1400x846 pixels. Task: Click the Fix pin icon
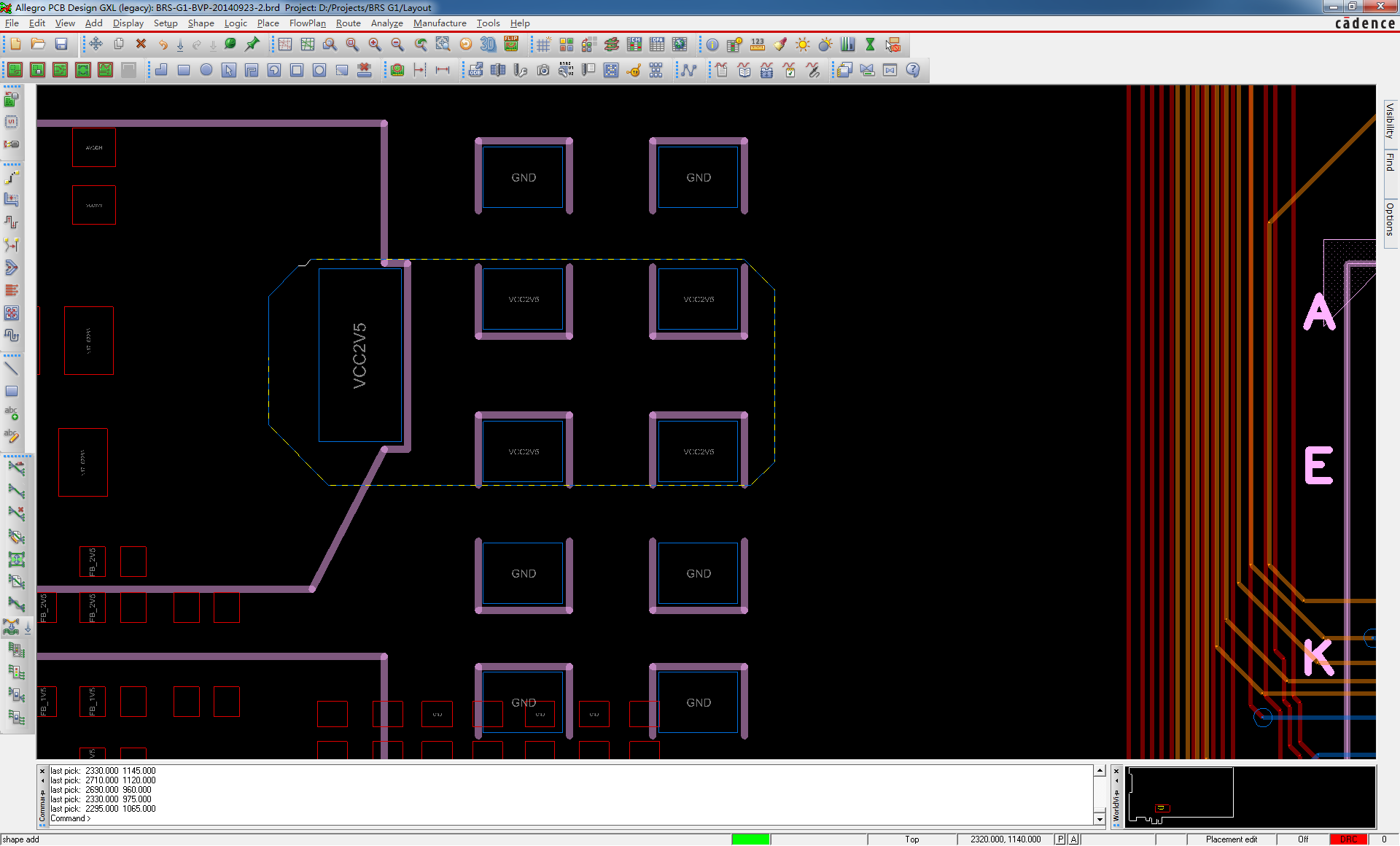pos(252,44)
